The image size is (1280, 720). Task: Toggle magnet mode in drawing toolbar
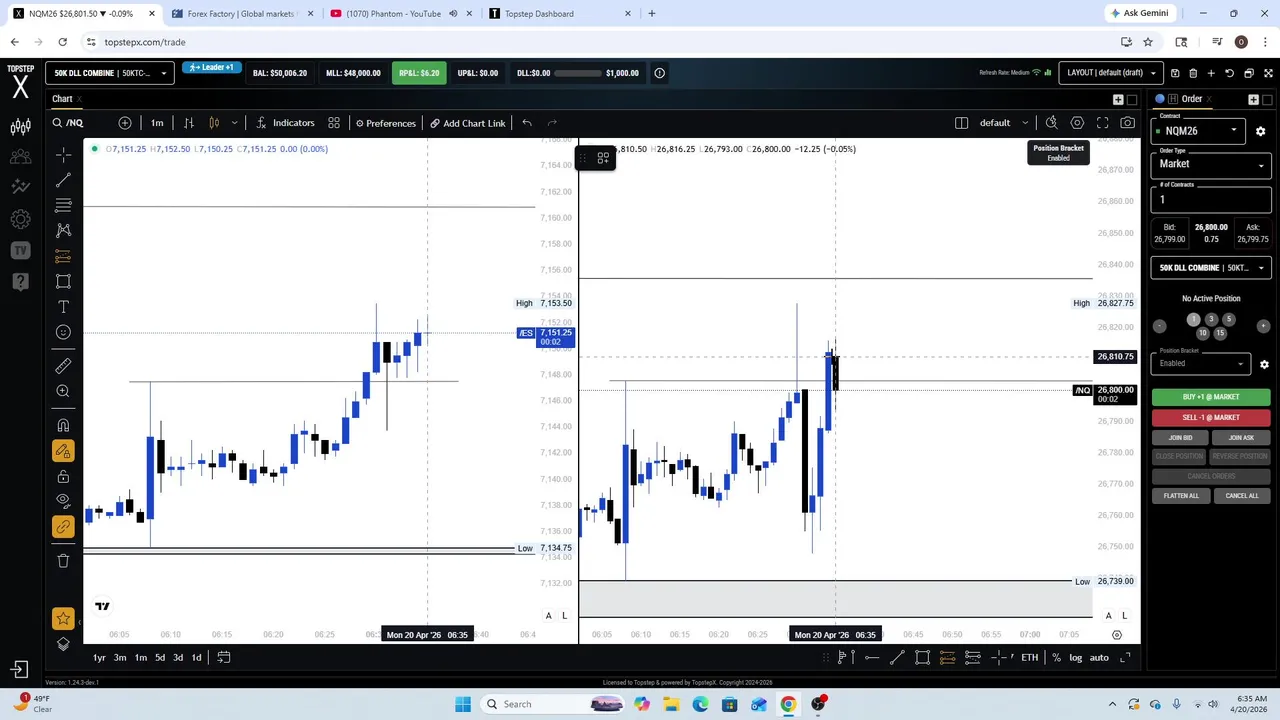tap(63, 425)
